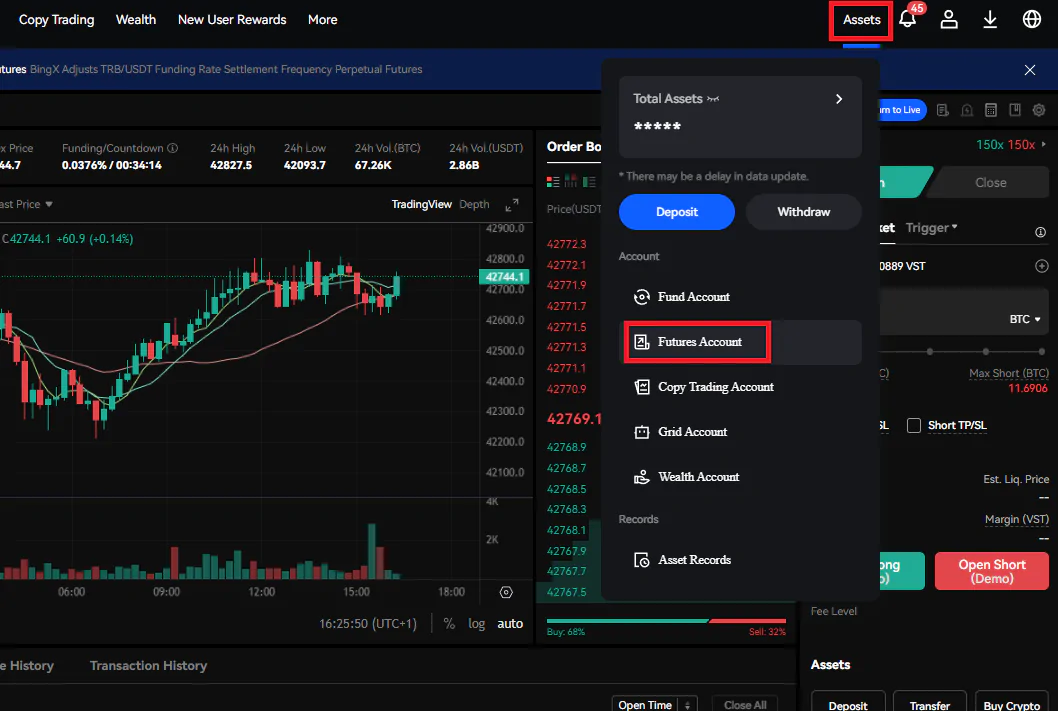Click the 42768.9 bid price row

point(566,447)
